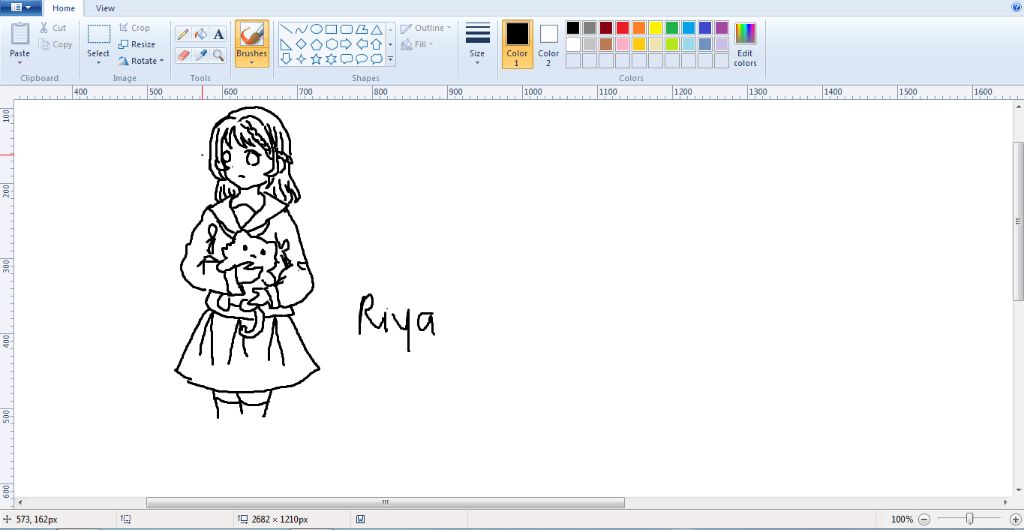Choose the Line shape
1024x530 pixels.
tap(286, 29)
